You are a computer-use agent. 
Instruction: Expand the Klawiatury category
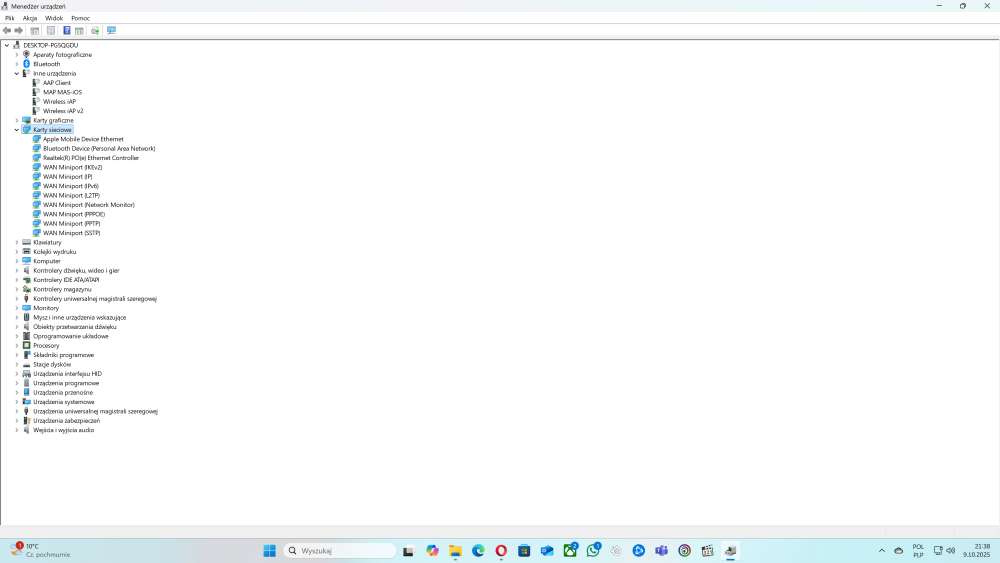click(17, 242)
